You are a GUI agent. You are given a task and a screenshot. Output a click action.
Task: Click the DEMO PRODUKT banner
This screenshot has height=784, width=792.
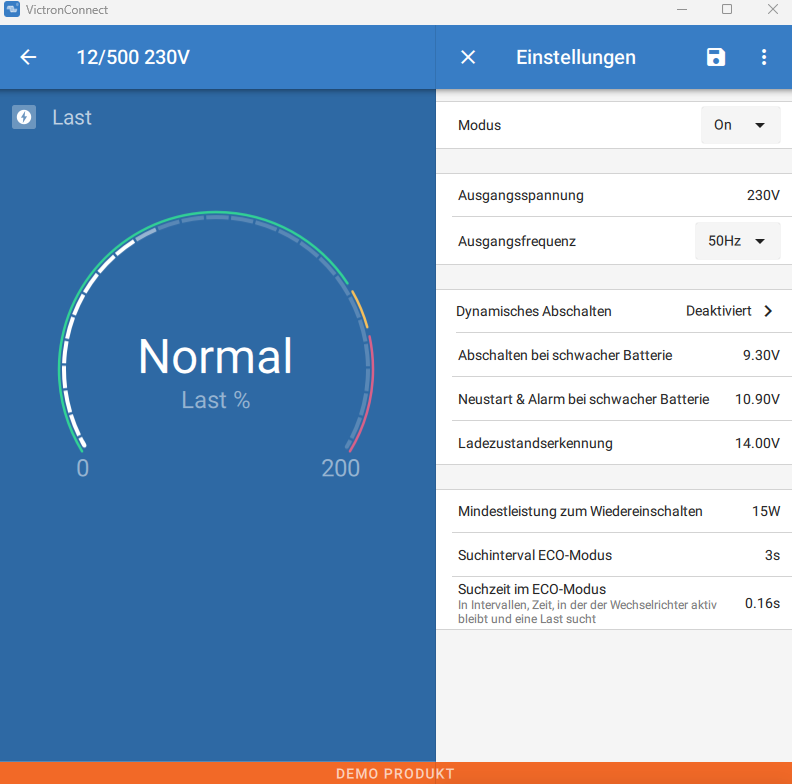(395, 773)
